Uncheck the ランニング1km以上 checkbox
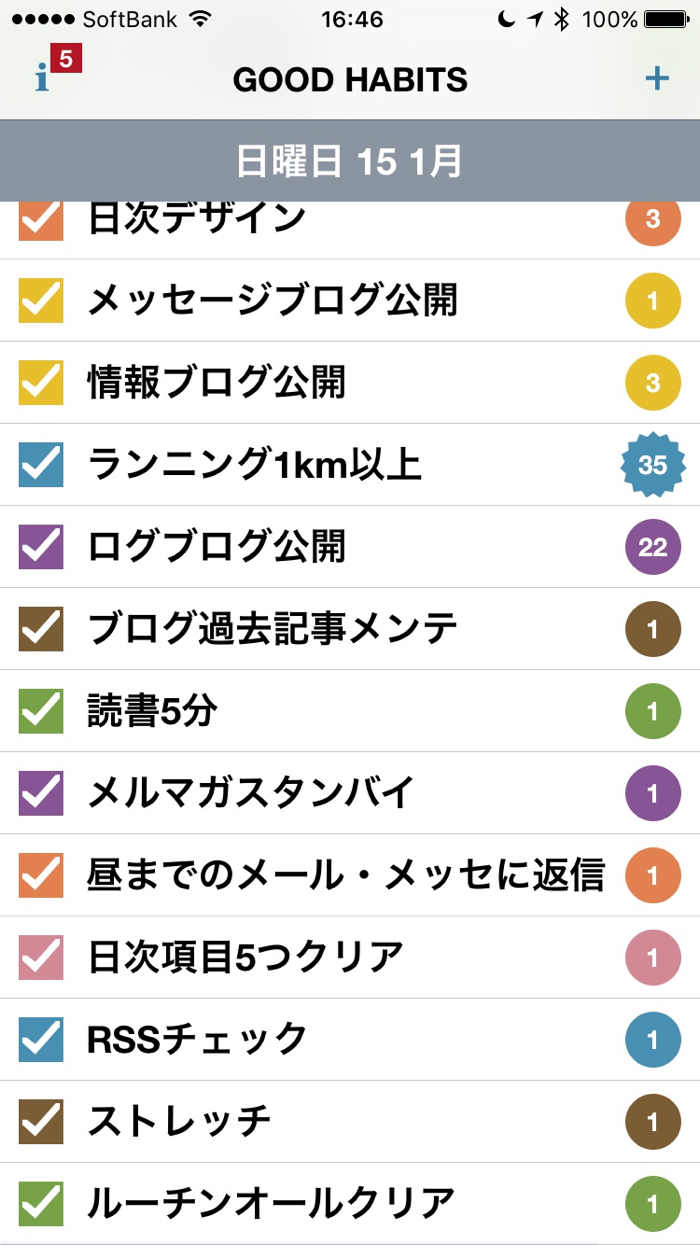 coord(41,465)
